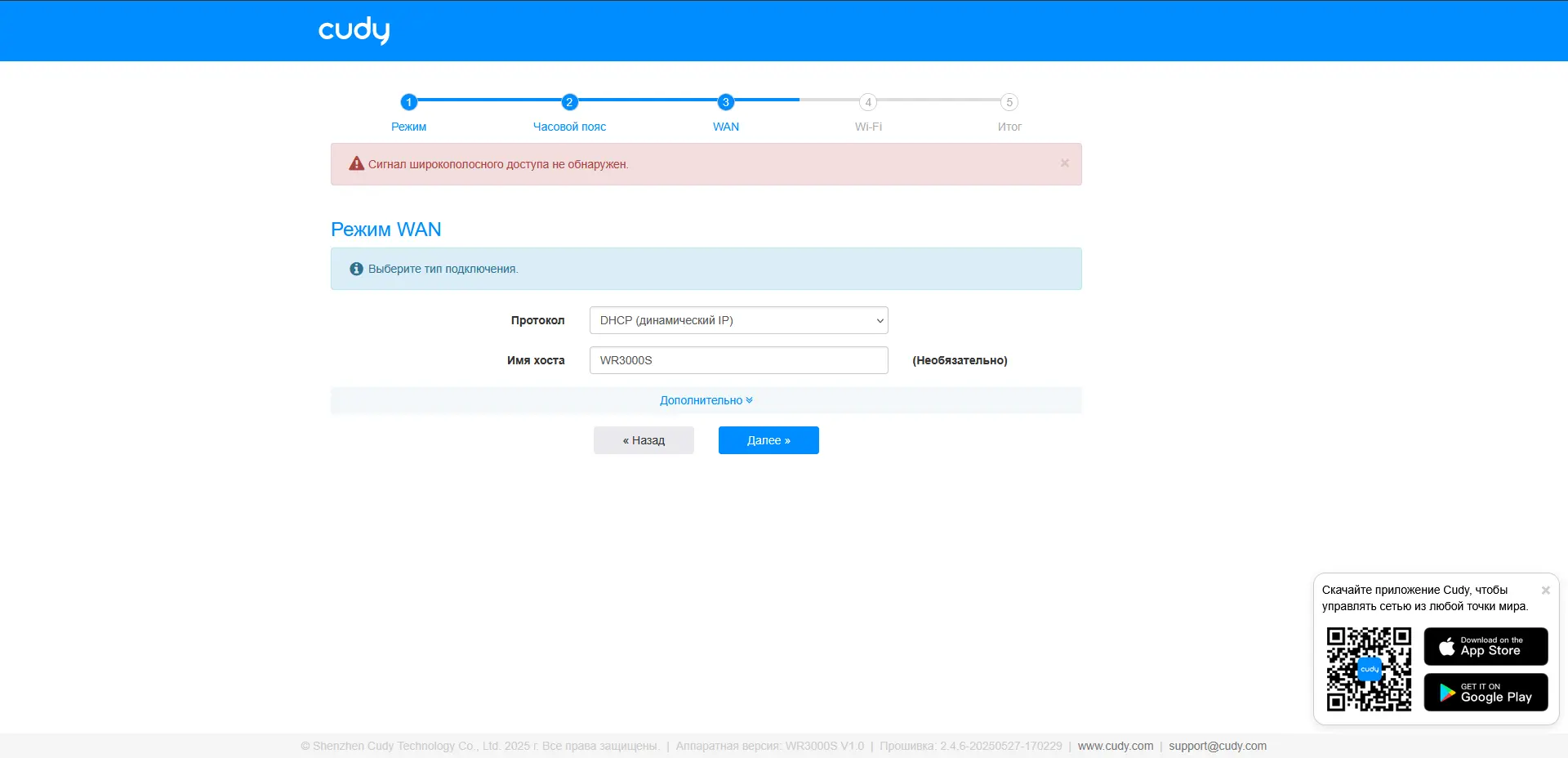Dismiss the broadband signal warning alert
Screen dimensions: 1568x758
pos(1064,163)
